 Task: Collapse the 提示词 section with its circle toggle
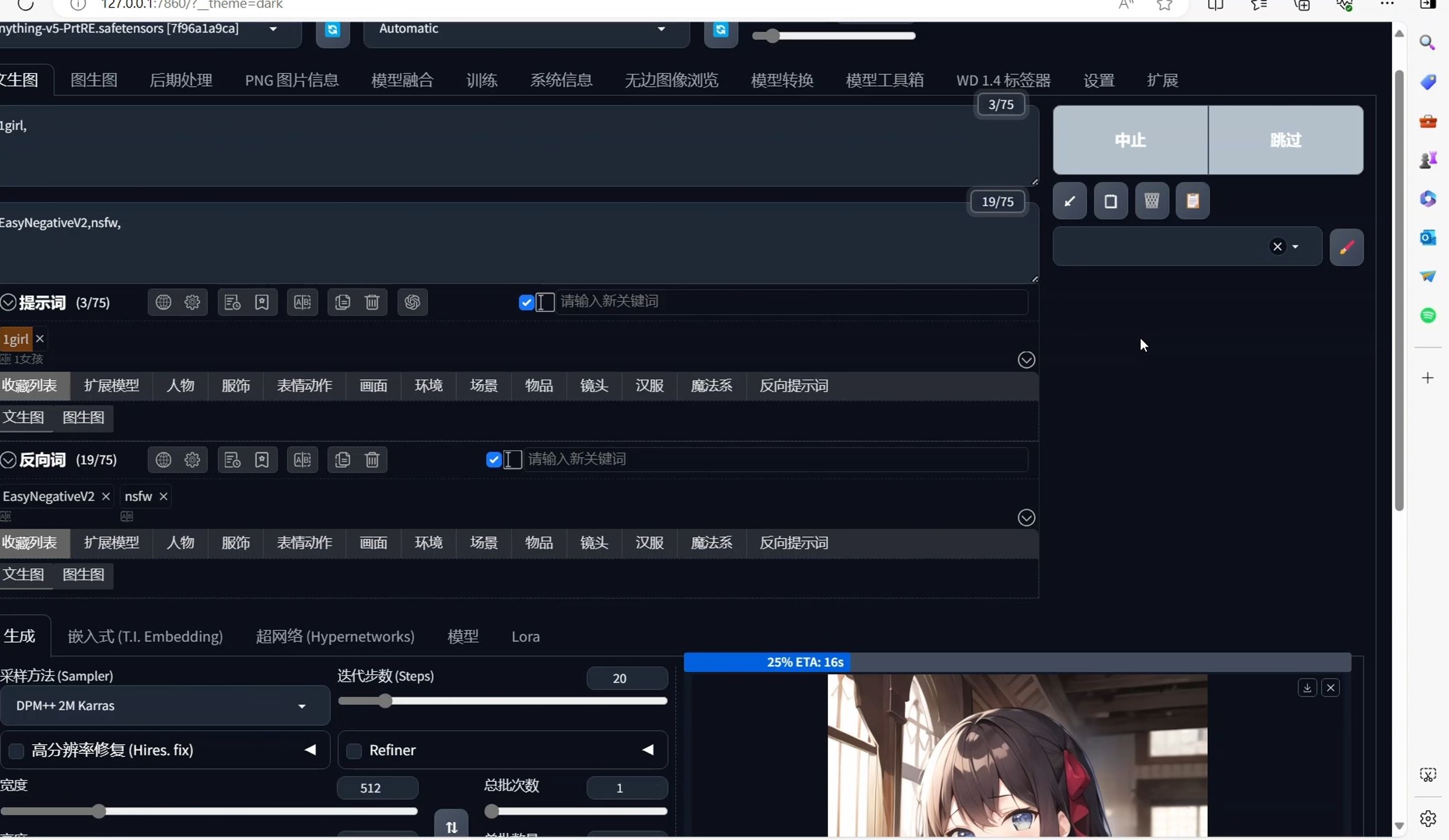coord(8,302)
